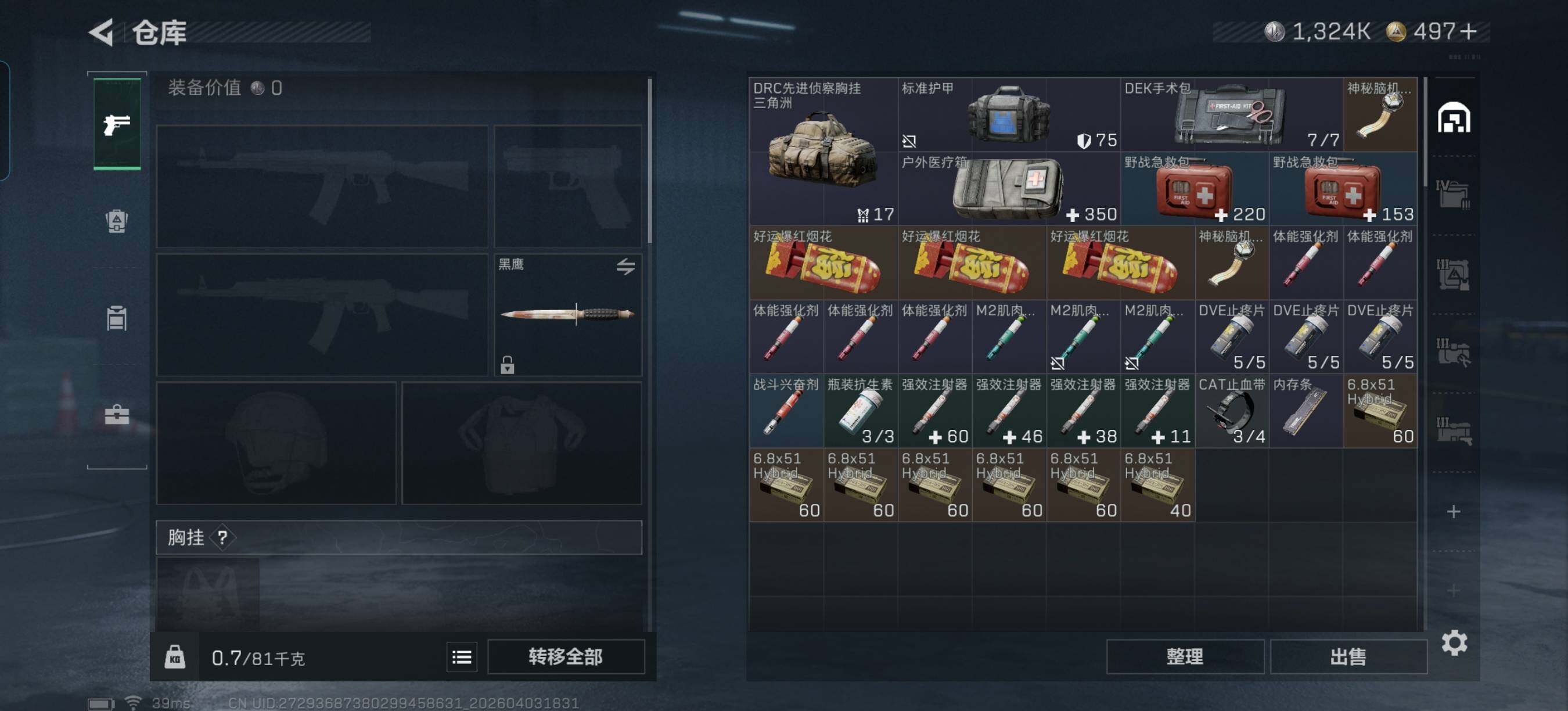1568x711 pixels.
Task: Add a new storage slot with plus
Action: (x=1453, y=511)
